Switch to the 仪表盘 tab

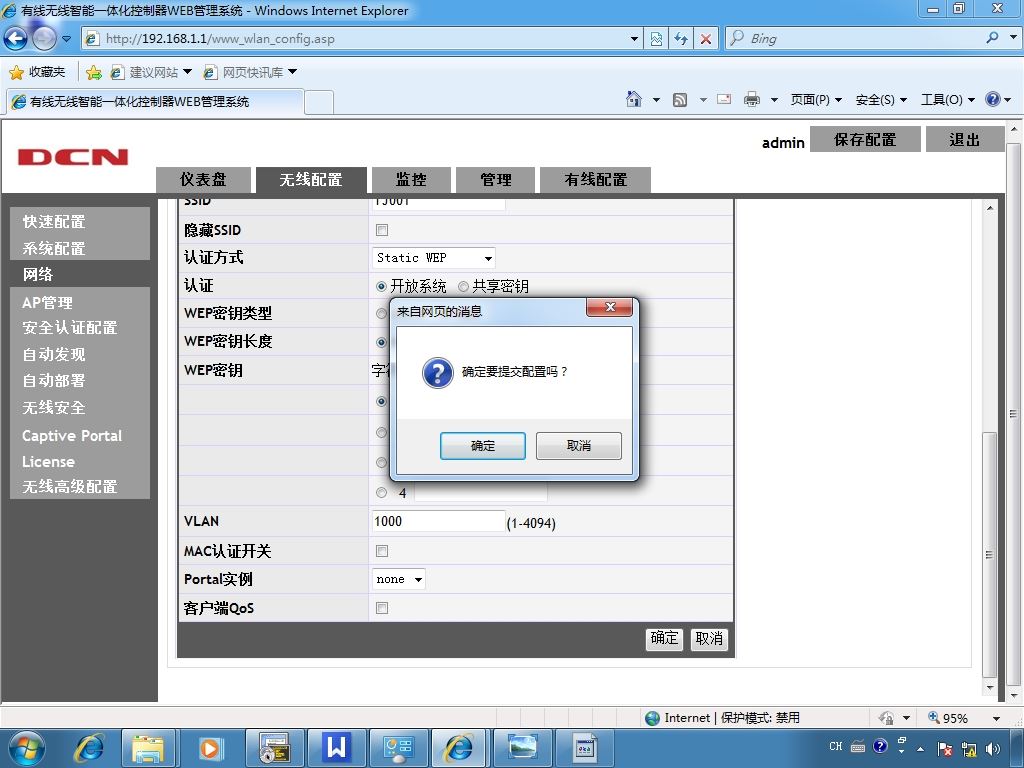[203, 180]
